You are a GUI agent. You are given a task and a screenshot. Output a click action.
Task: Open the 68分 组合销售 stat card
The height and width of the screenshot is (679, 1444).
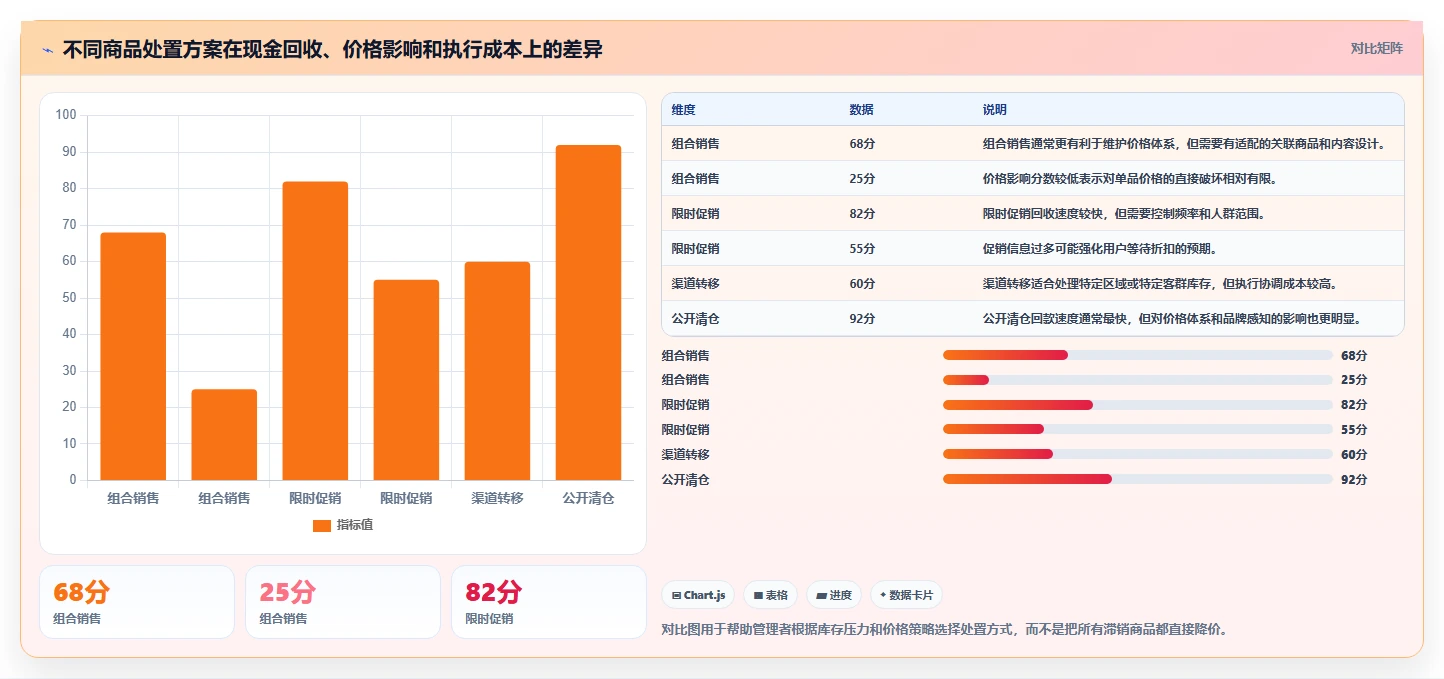pyautogui.click(x=137, y=602)
